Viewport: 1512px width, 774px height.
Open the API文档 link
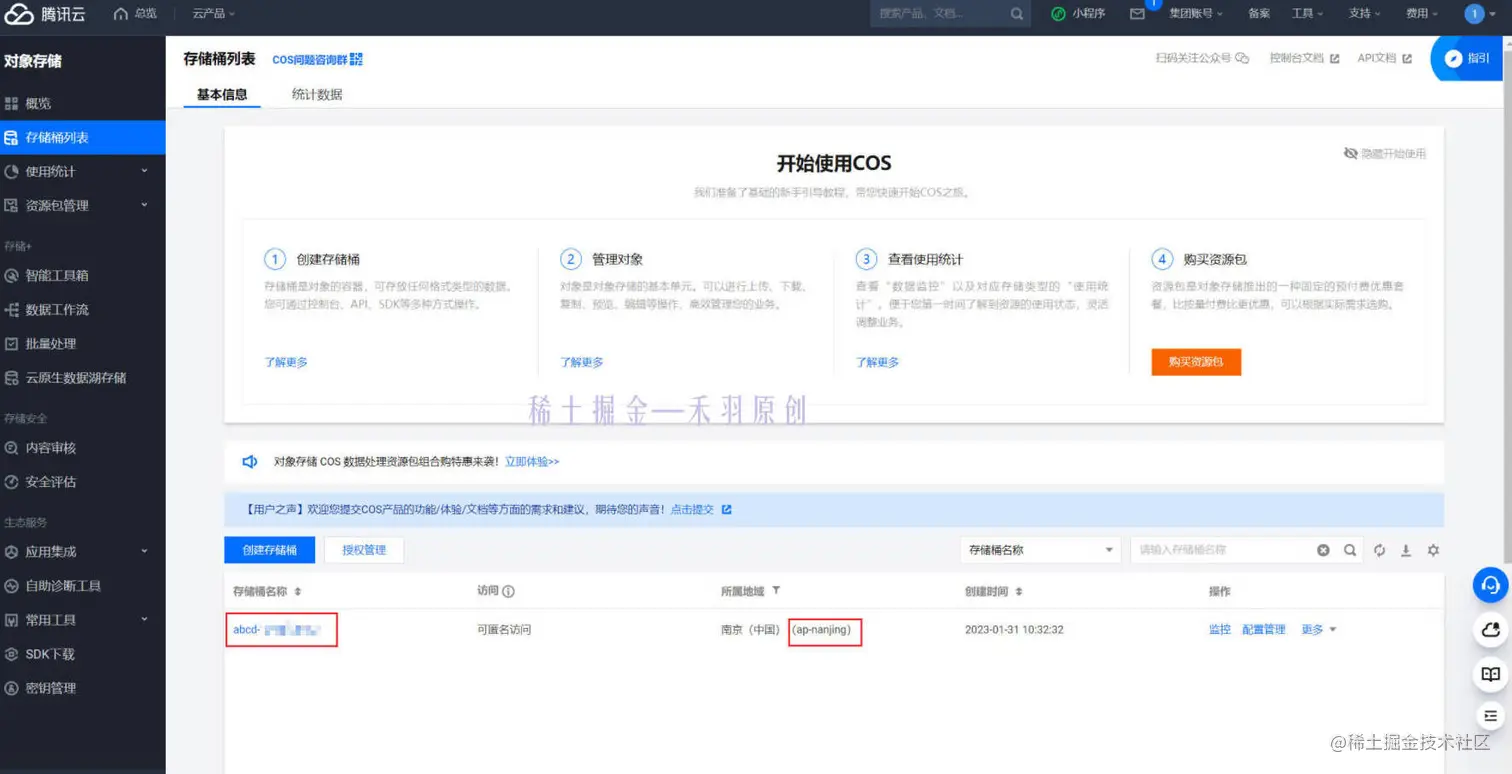click(x=1384, y=58)
